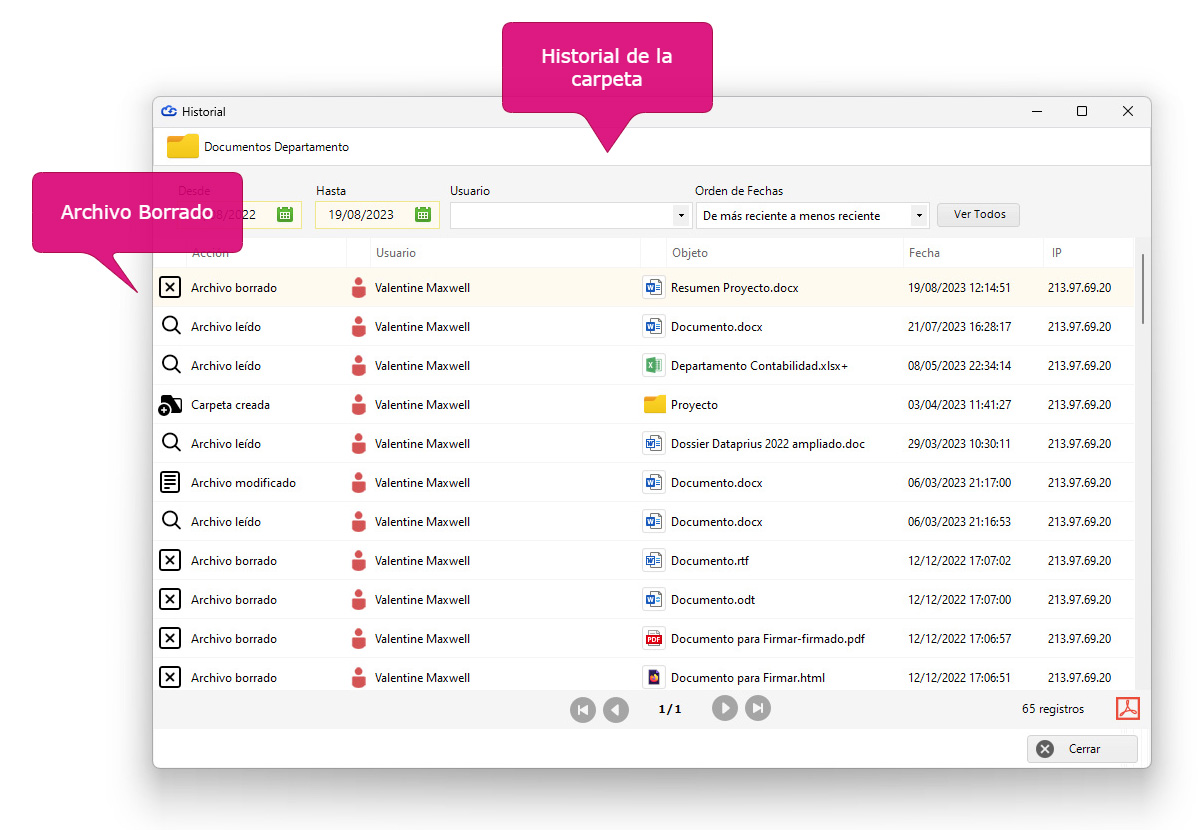This screenshot has height=830, width=1204.
Task: Click the Cerrar button
Action: 1082,749
